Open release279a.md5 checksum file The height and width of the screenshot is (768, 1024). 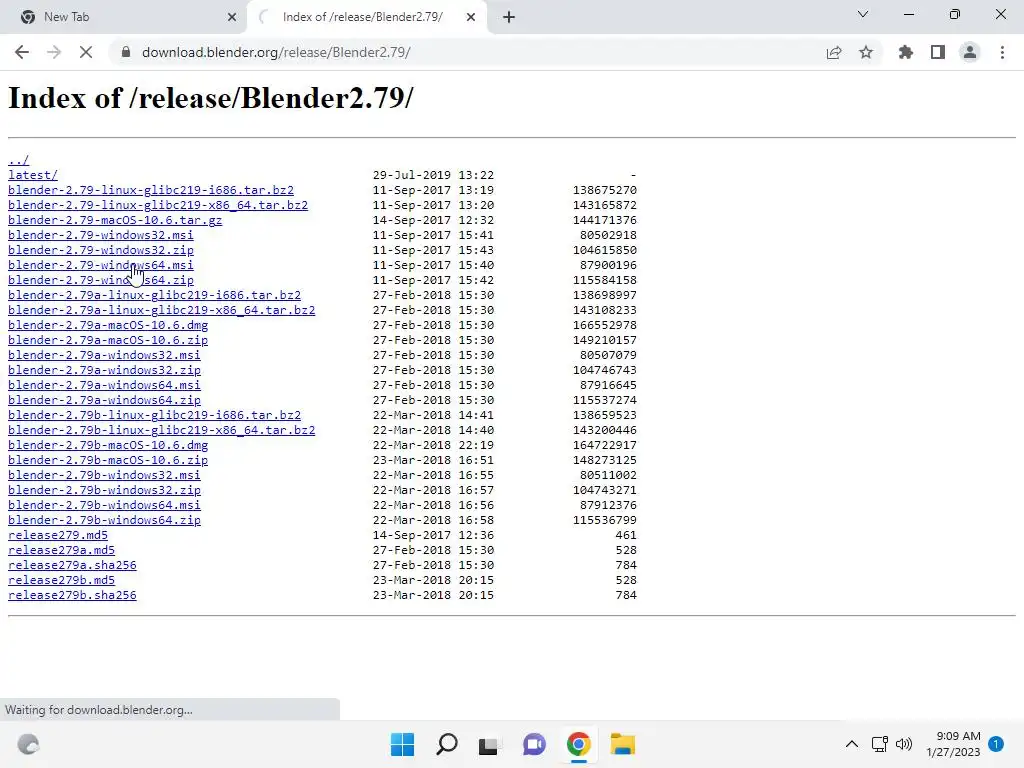pyautogui.click(x=61, y=551)
